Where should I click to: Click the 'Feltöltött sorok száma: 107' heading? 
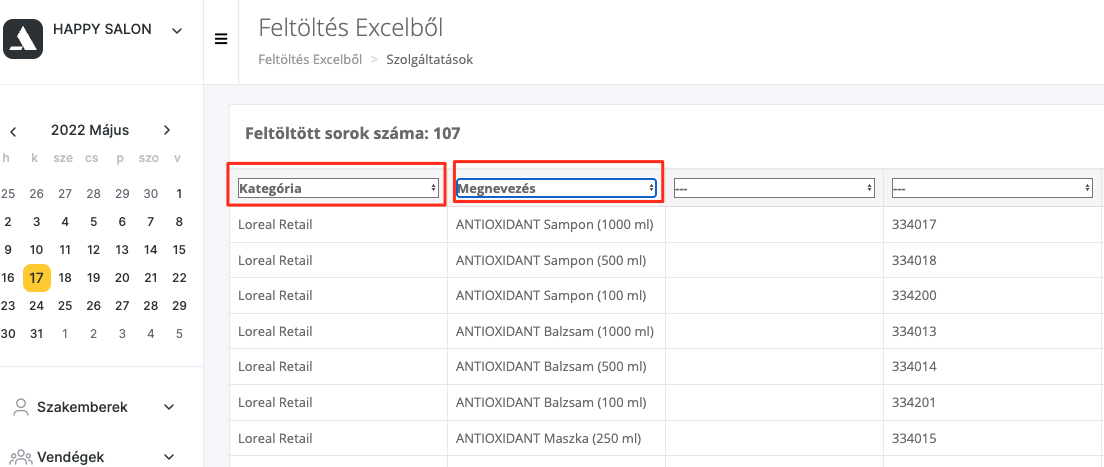tap(353, 133)
